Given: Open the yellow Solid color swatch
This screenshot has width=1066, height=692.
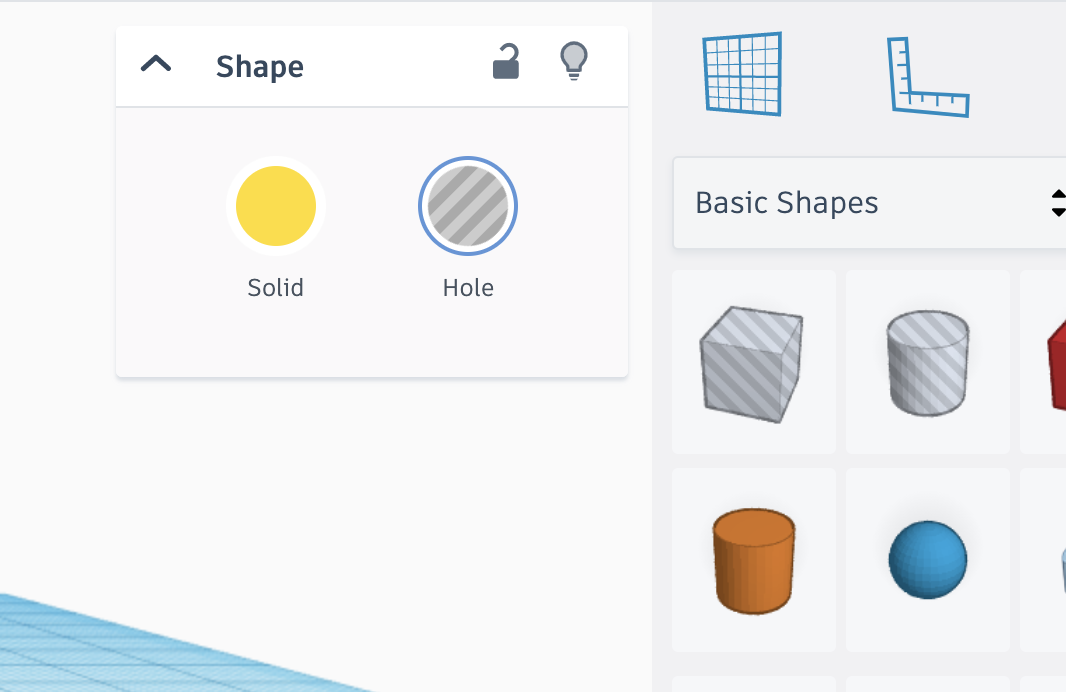Looking at the screenshot, I should (276, 206).
